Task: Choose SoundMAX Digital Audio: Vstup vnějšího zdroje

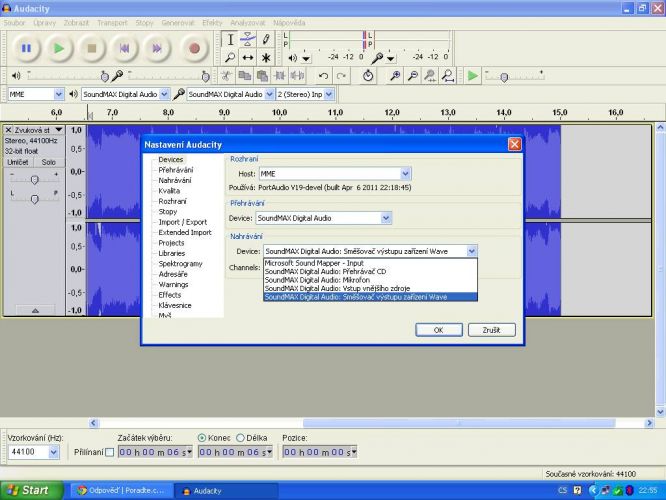Action: coord(370,288)
